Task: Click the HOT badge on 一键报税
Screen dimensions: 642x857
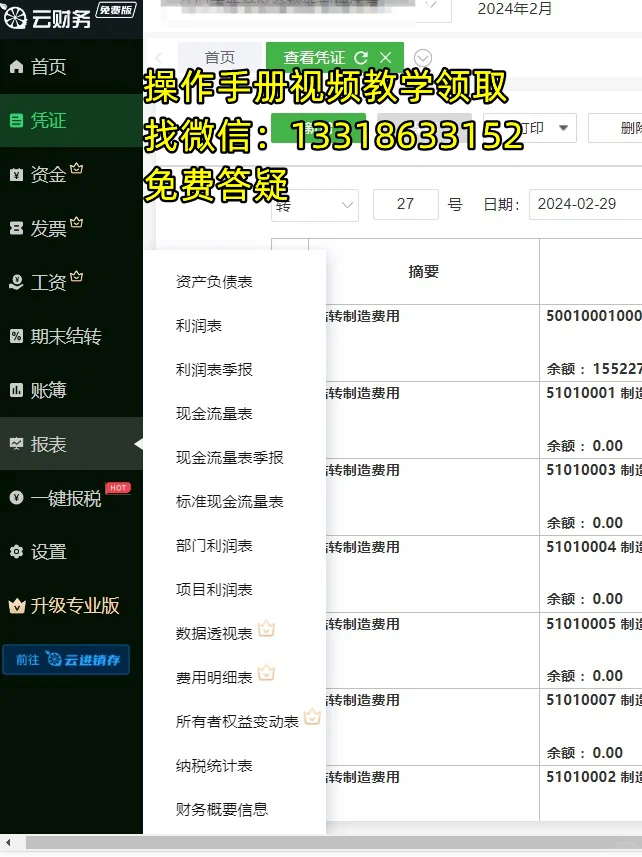Action: pos(118,488)
